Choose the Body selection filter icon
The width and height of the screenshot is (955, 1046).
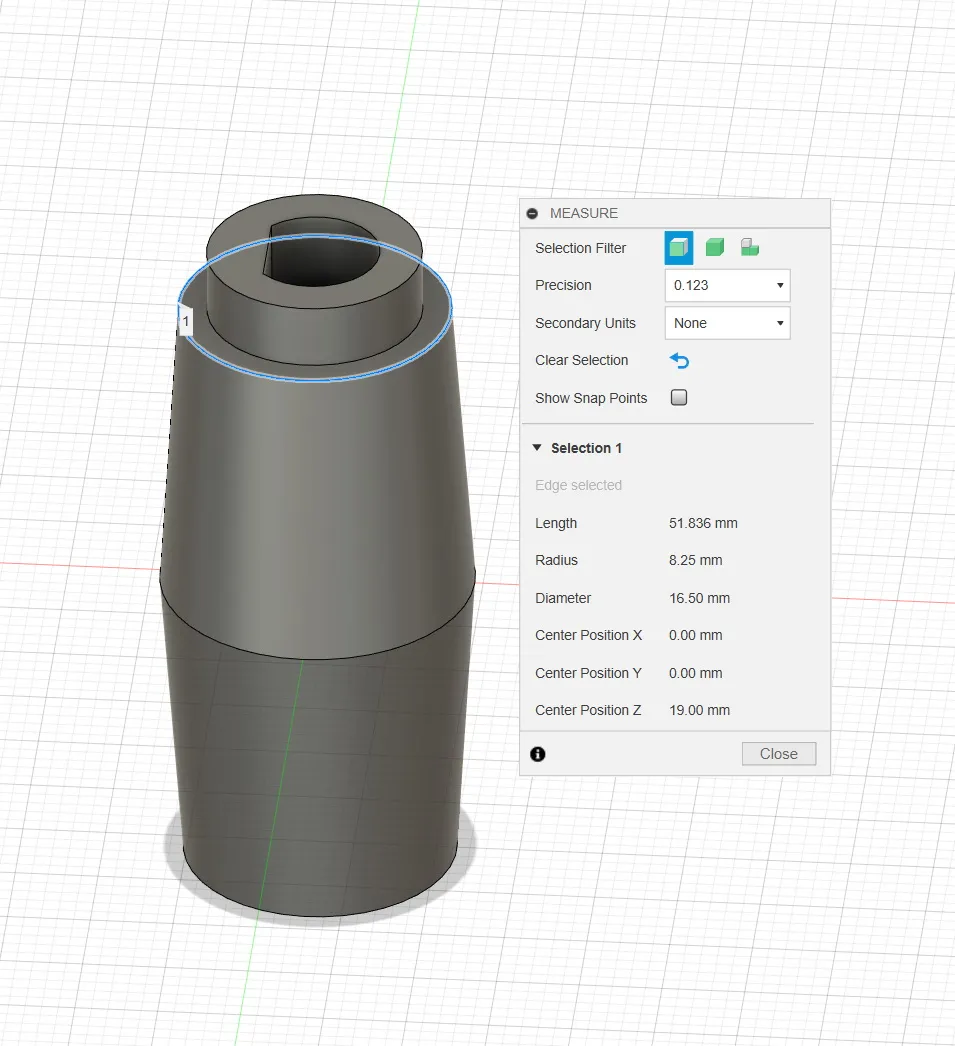[x=714, y=247]
